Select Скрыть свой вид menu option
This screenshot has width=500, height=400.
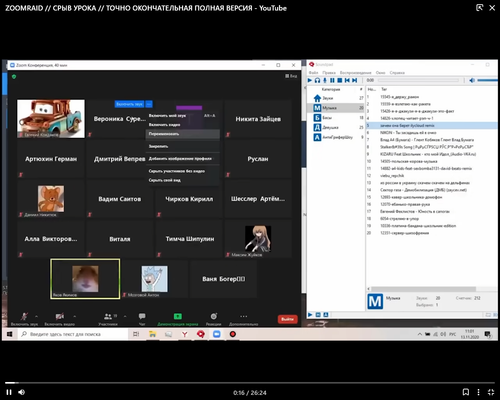click(183, 180)
